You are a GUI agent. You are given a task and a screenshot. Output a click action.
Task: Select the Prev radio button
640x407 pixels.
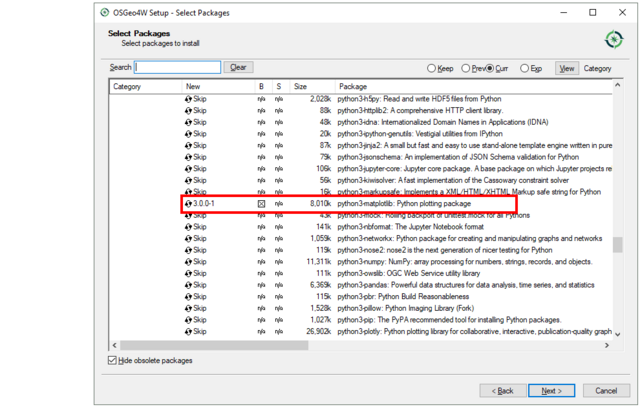point(466,68)
